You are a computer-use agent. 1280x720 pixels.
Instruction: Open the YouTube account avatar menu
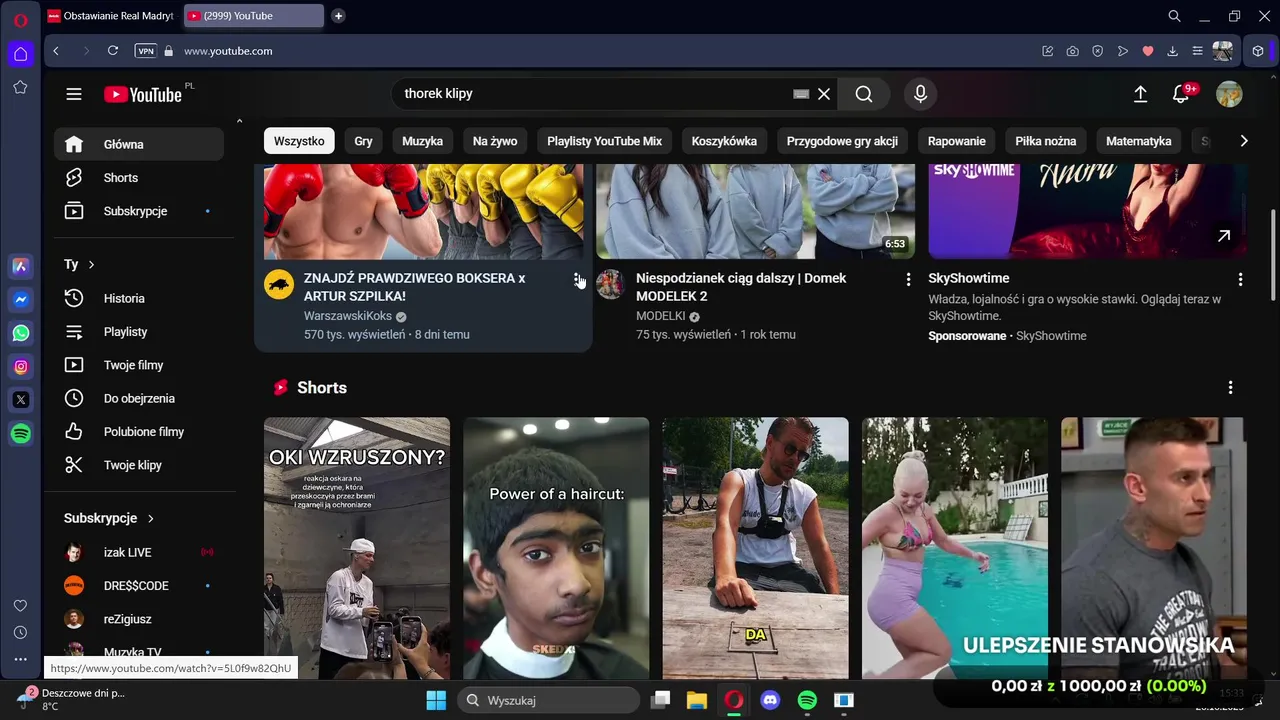point(1229,94)
